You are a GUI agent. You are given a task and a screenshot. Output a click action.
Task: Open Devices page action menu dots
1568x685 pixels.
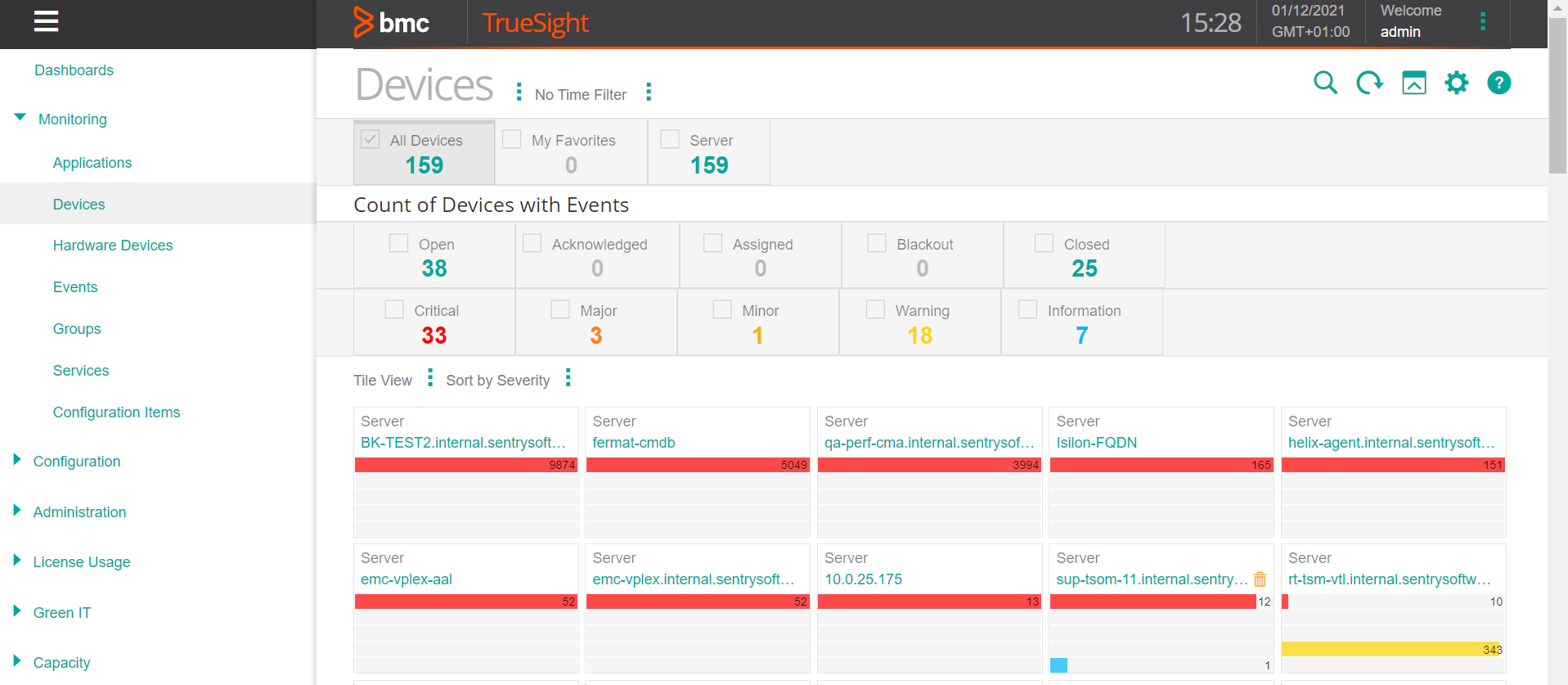(x=519, y=92)
